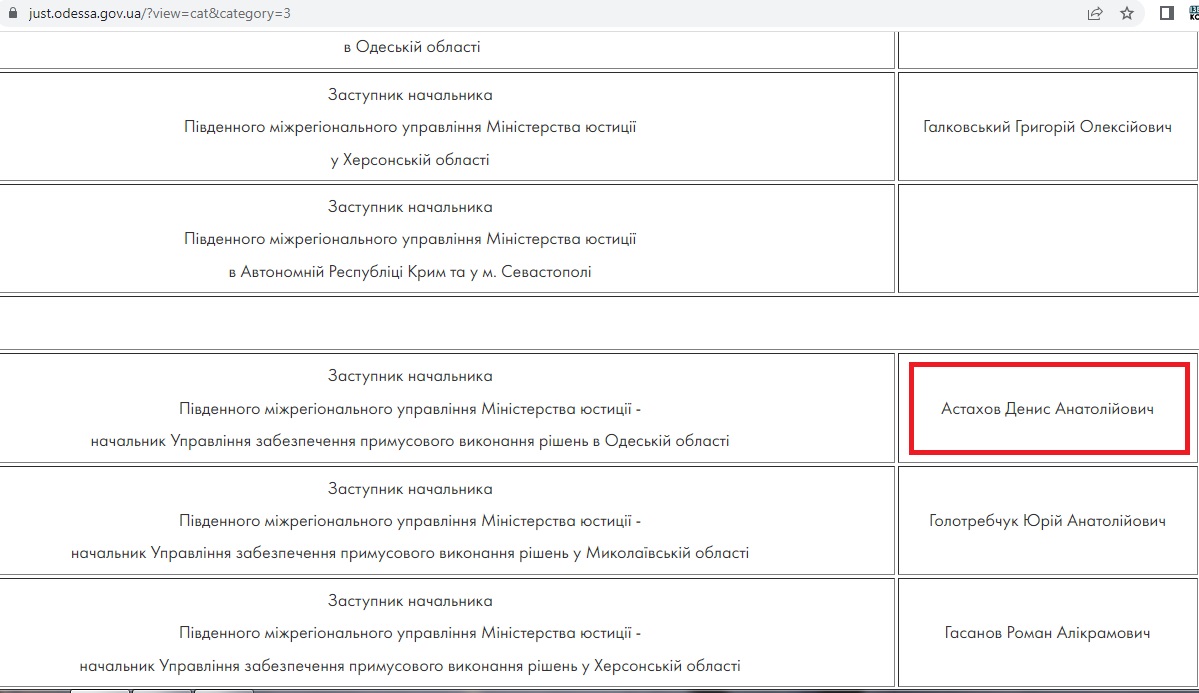Click line about примусового виконання рішень в Одеській області

pos(410,441)
